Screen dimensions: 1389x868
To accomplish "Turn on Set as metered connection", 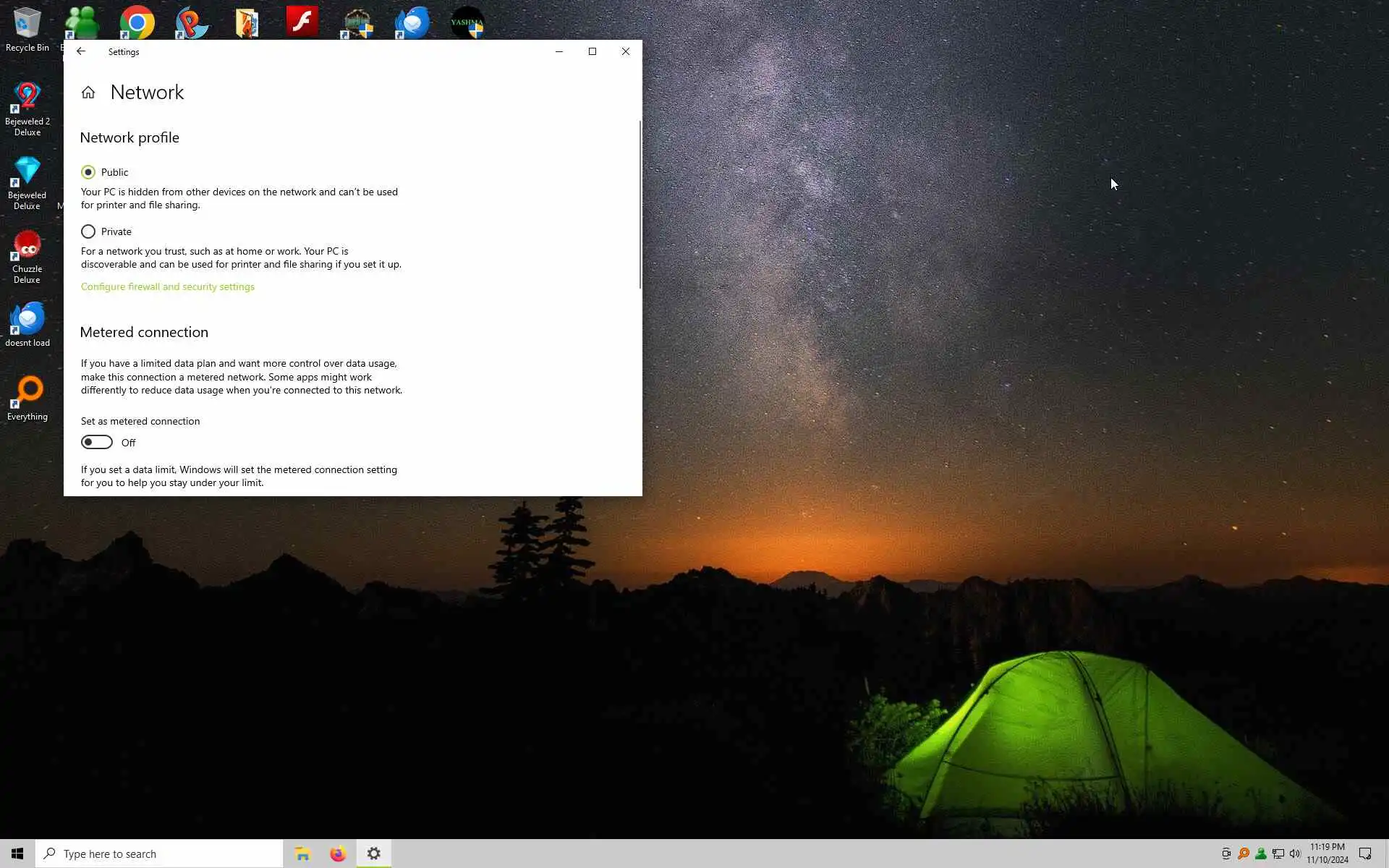I will [97, 442].
